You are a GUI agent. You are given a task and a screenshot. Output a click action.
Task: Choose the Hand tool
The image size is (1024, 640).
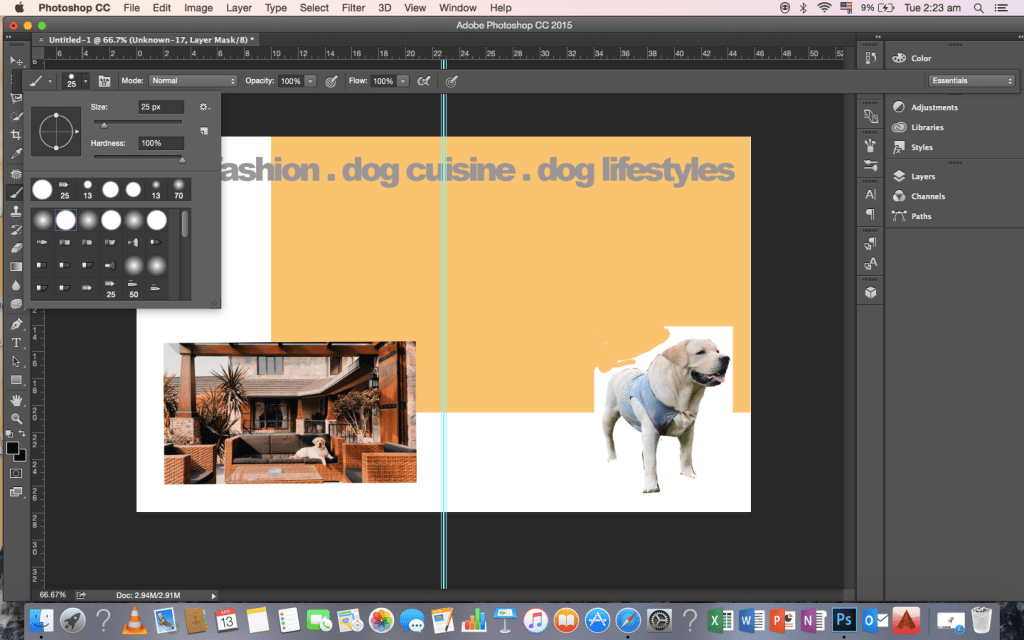tap(16, 399)
